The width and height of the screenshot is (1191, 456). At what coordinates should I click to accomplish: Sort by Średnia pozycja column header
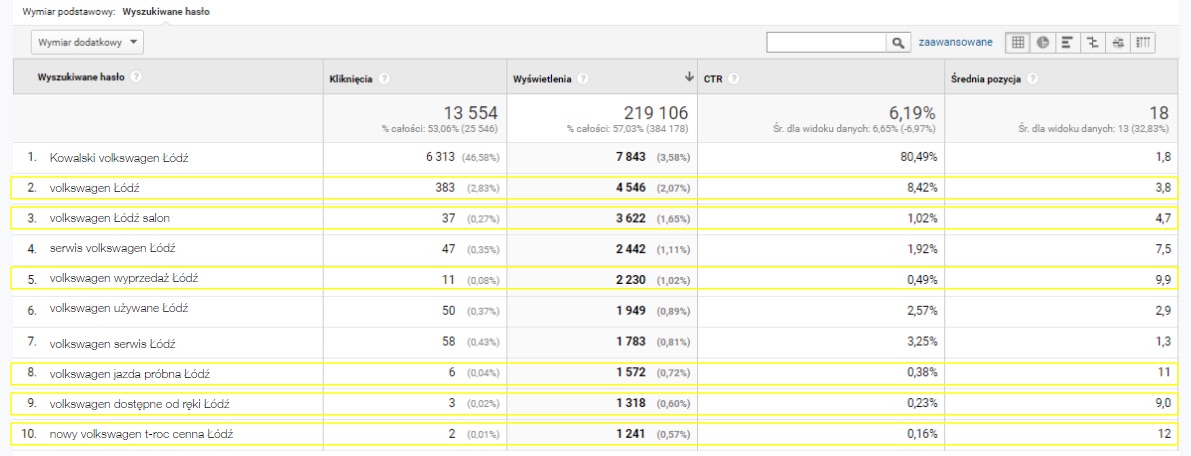coord(987,79)
